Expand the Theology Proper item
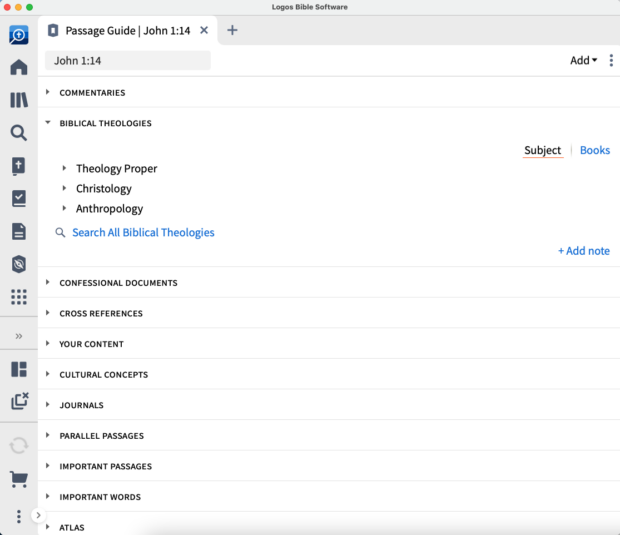This screenshot has height=535, width=620. [64, 168]
